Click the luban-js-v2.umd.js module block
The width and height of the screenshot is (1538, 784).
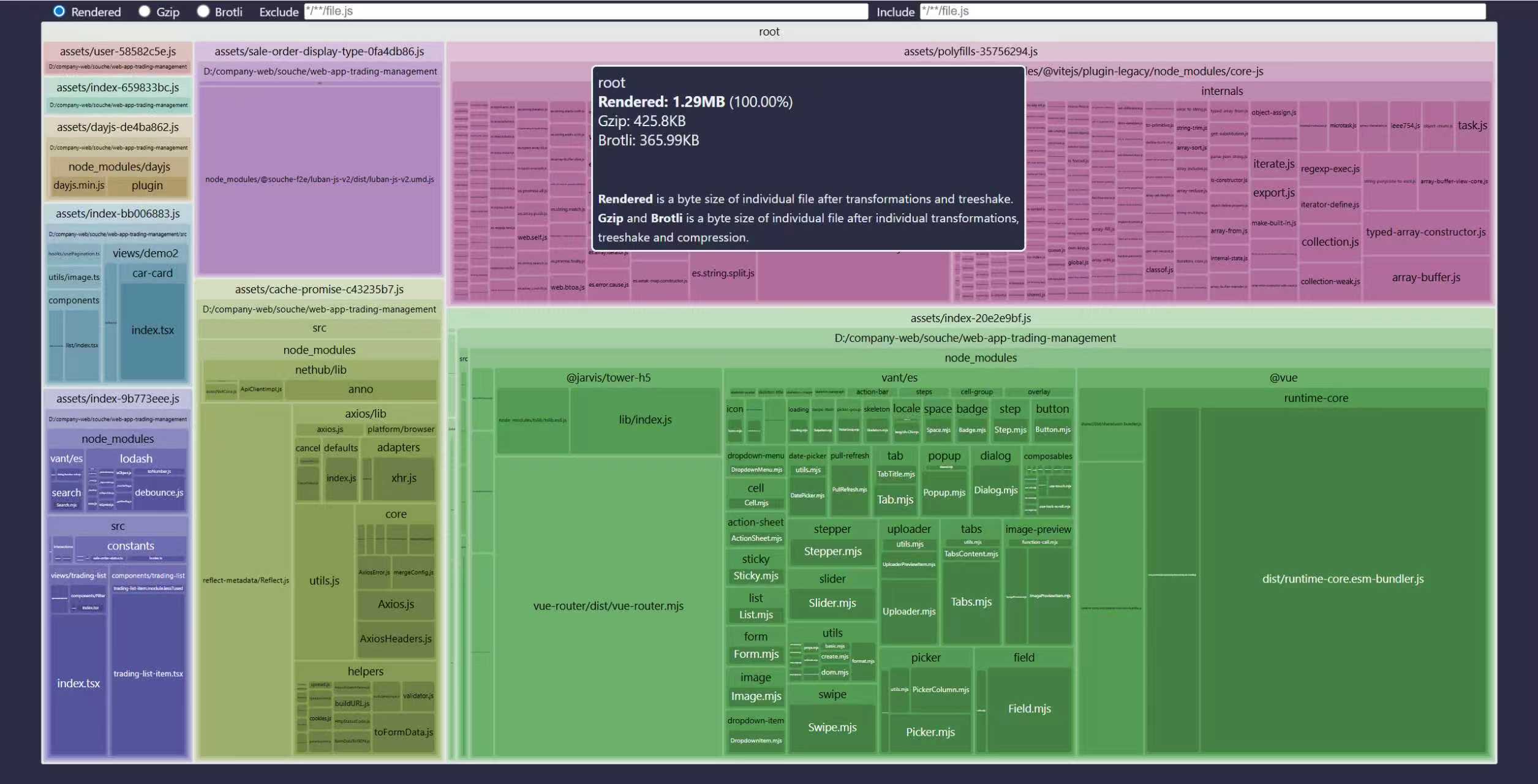click(319, 179)
